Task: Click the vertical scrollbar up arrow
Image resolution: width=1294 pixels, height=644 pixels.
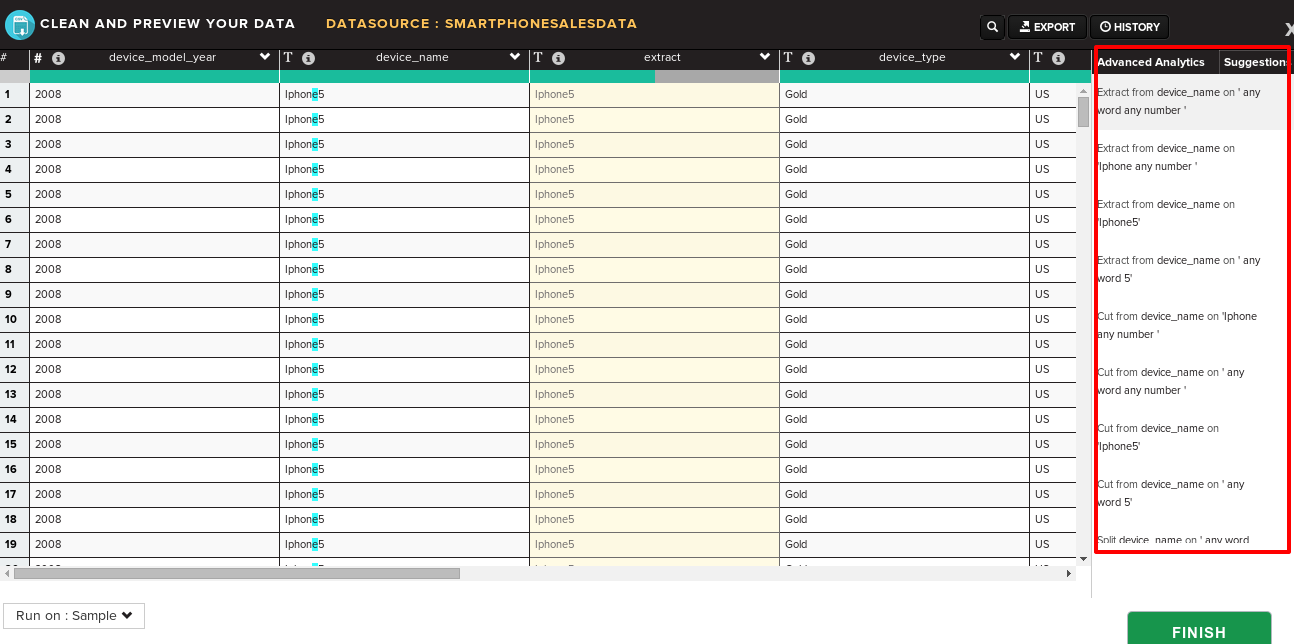Action: pos(1083,91)
